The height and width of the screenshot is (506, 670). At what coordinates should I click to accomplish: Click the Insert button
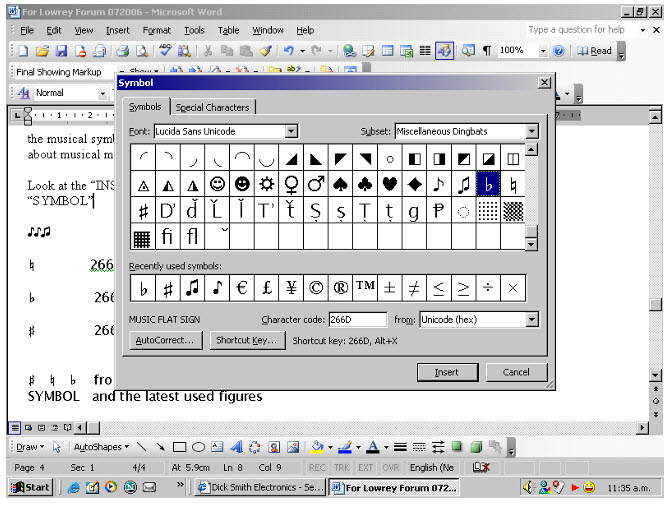[447, 372]
